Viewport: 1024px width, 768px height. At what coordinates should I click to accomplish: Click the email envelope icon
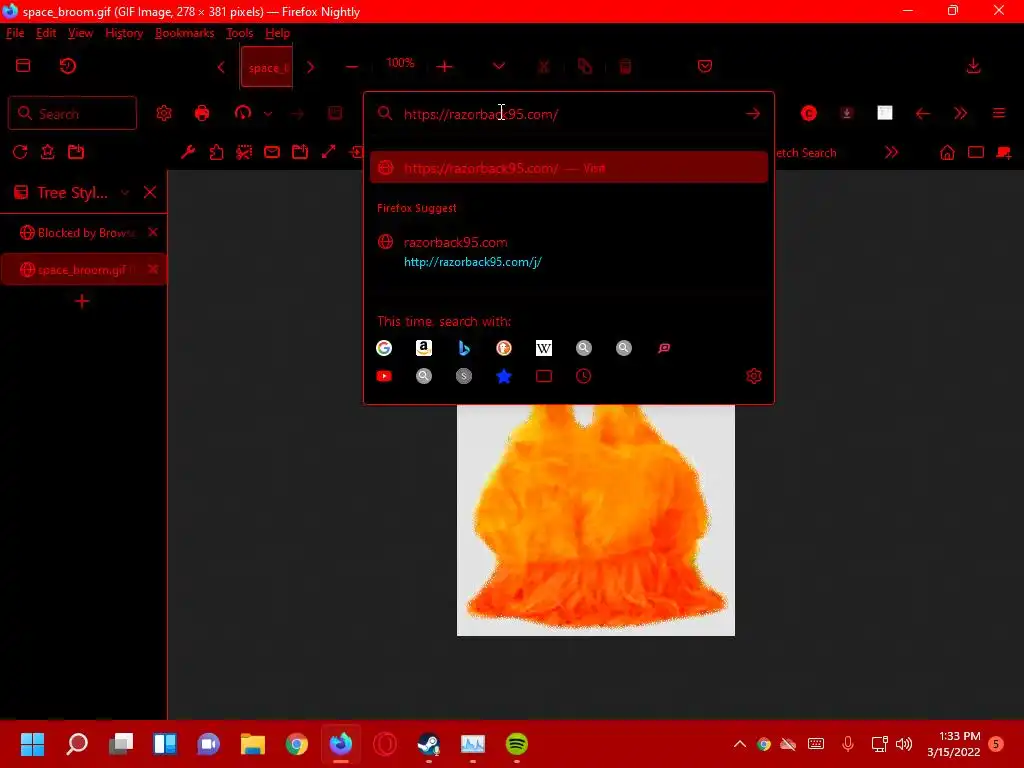272,152
